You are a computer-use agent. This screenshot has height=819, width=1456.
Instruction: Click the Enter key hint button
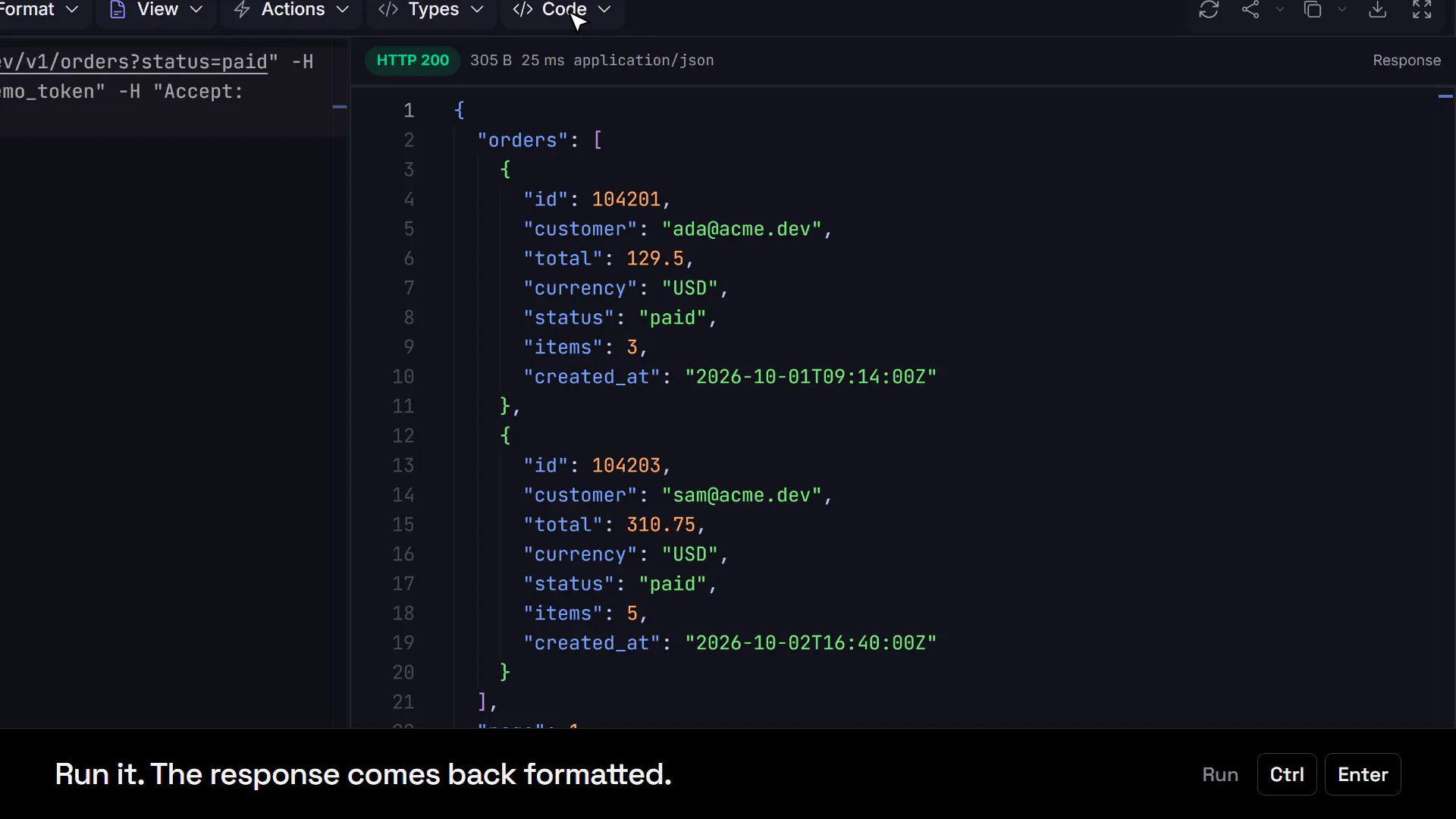pyautogui.click(x=1363, y=774)
